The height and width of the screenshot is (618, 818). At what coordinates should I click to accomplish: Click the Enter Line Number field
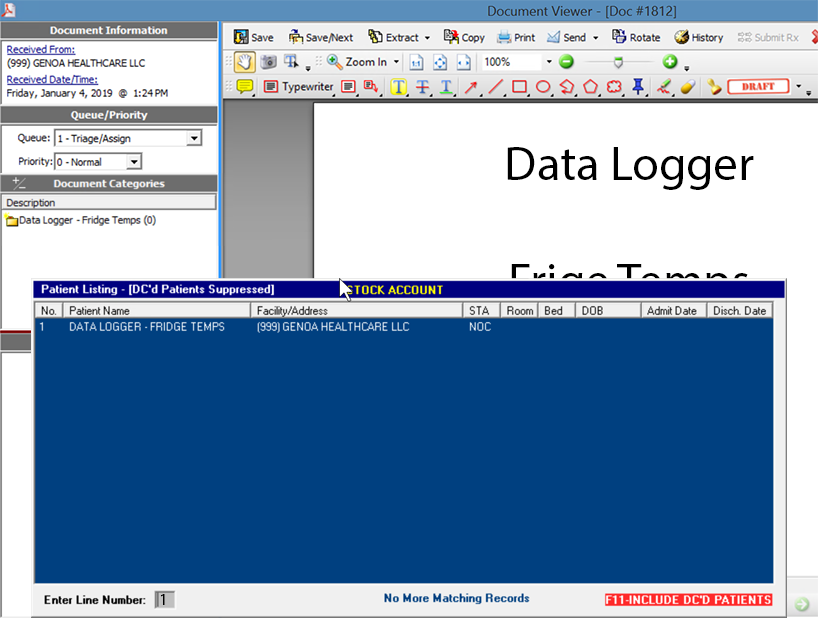tap(165, 600)
